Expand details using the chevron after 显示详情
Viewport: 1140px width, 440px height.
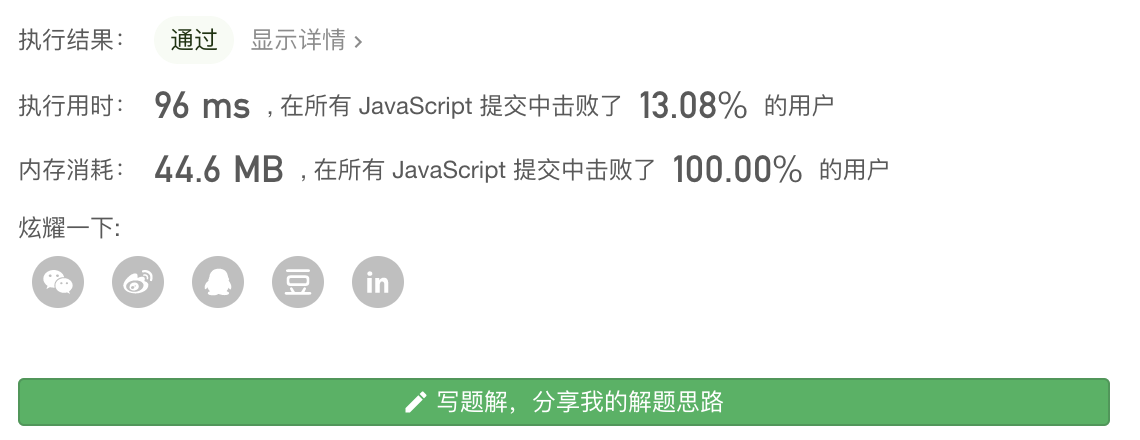tap(358, 42)
